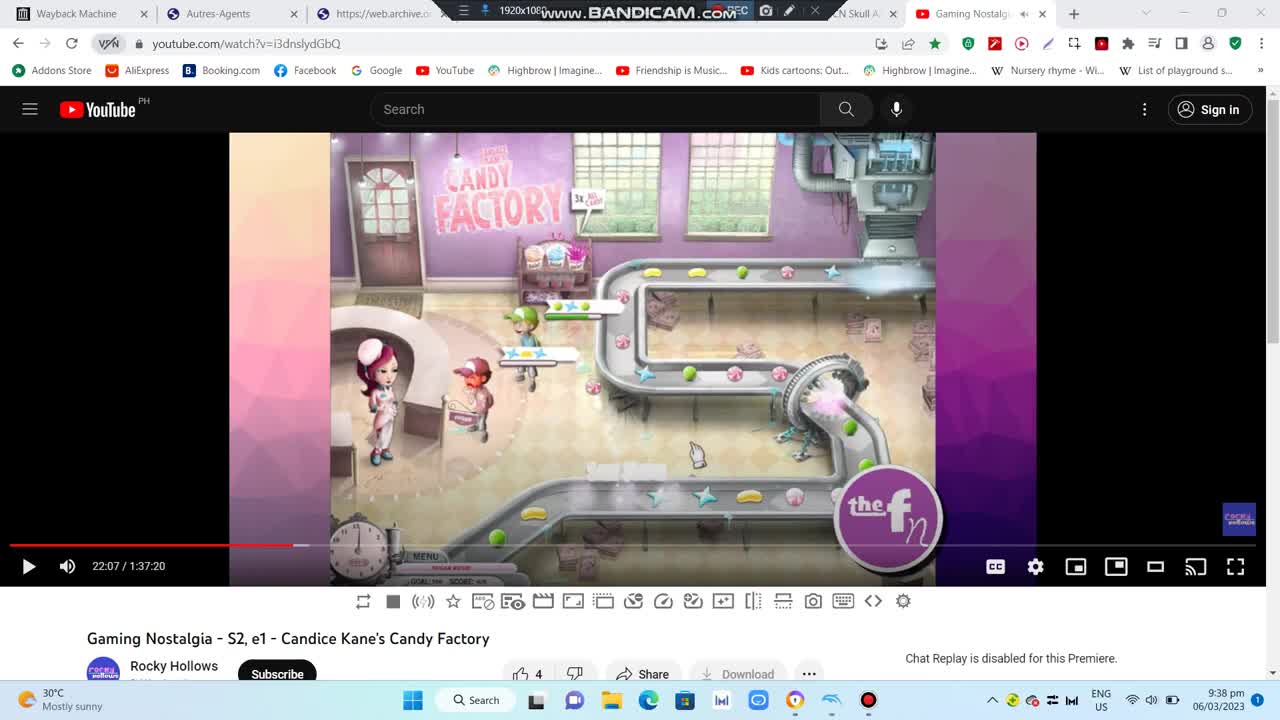
Task: Open YouTube three-dot settings menu
Action: pos(1145,109)
